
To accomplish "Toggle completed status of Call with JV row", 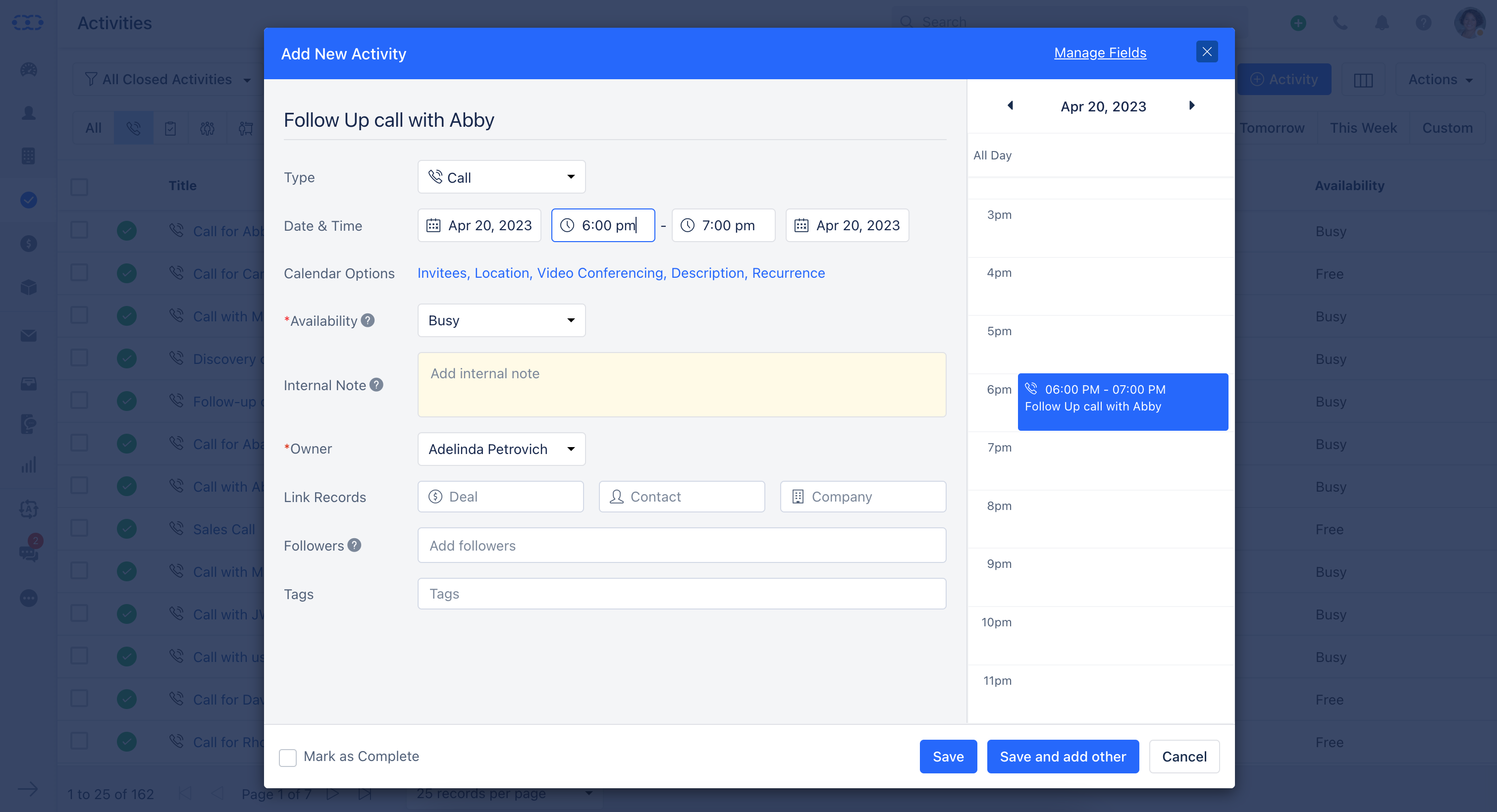I will pyautogui.click(x=126, y=614).
